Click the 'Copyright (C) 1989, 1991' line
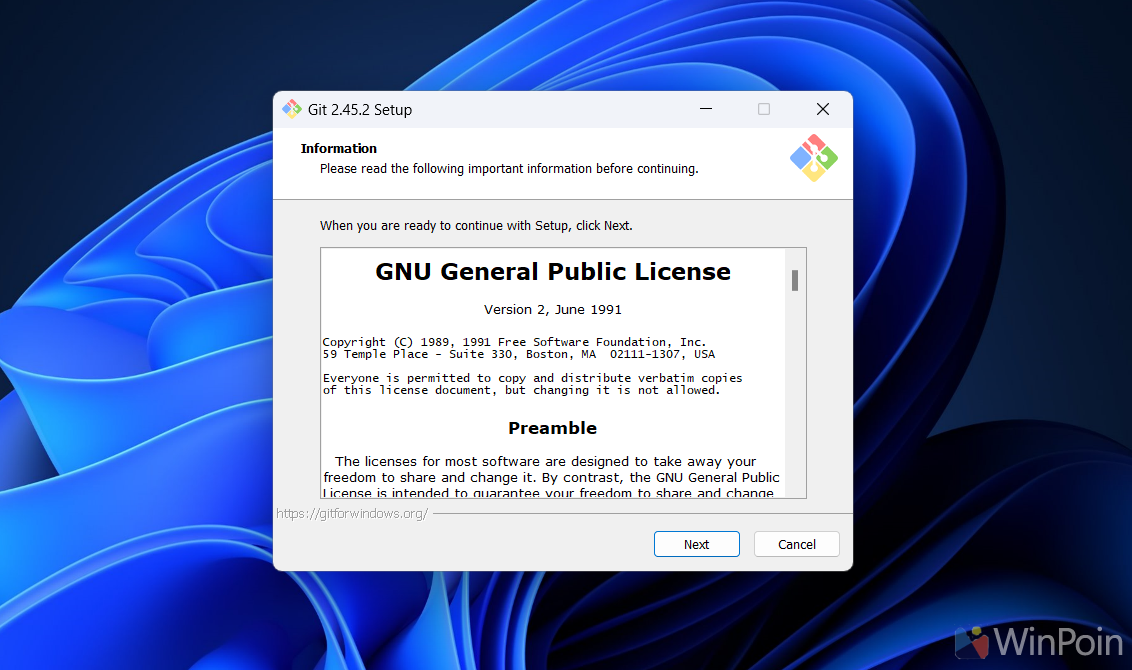 (x=514, y=341)
